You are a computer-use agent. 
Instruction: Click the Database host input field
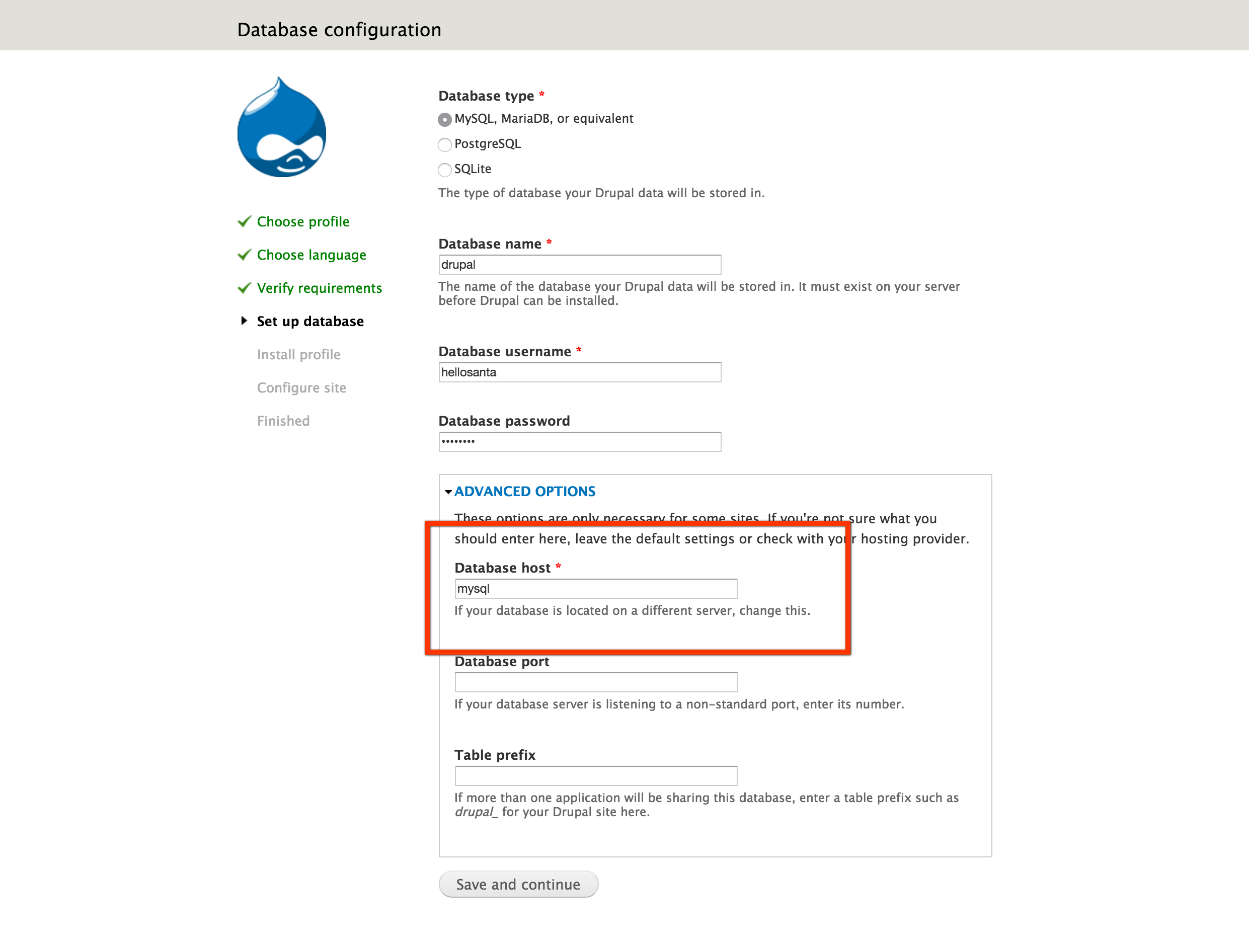(x=596, y=589)
